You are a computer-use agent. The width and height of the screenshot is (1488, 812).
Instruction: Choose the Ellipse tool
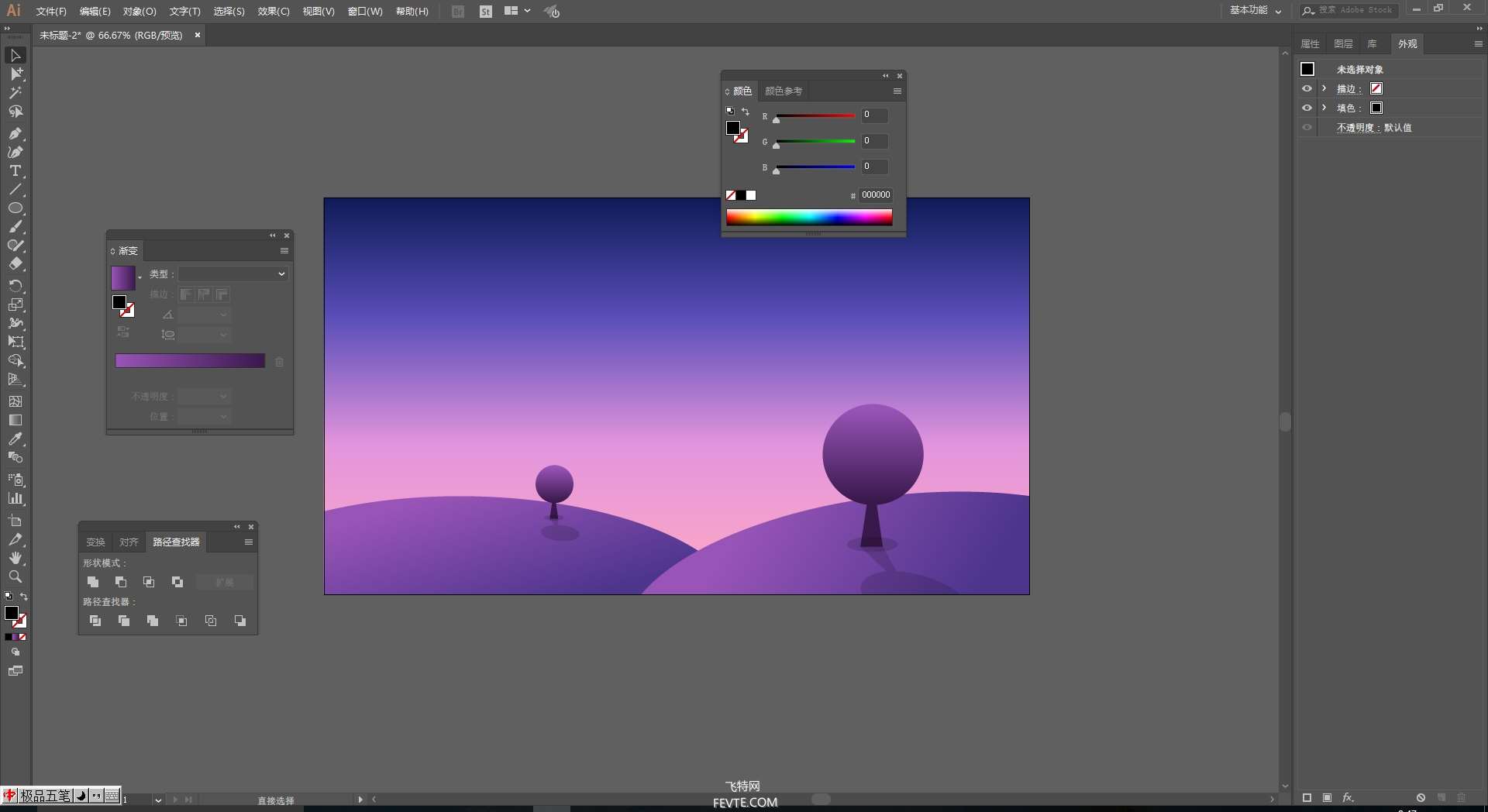15,208
